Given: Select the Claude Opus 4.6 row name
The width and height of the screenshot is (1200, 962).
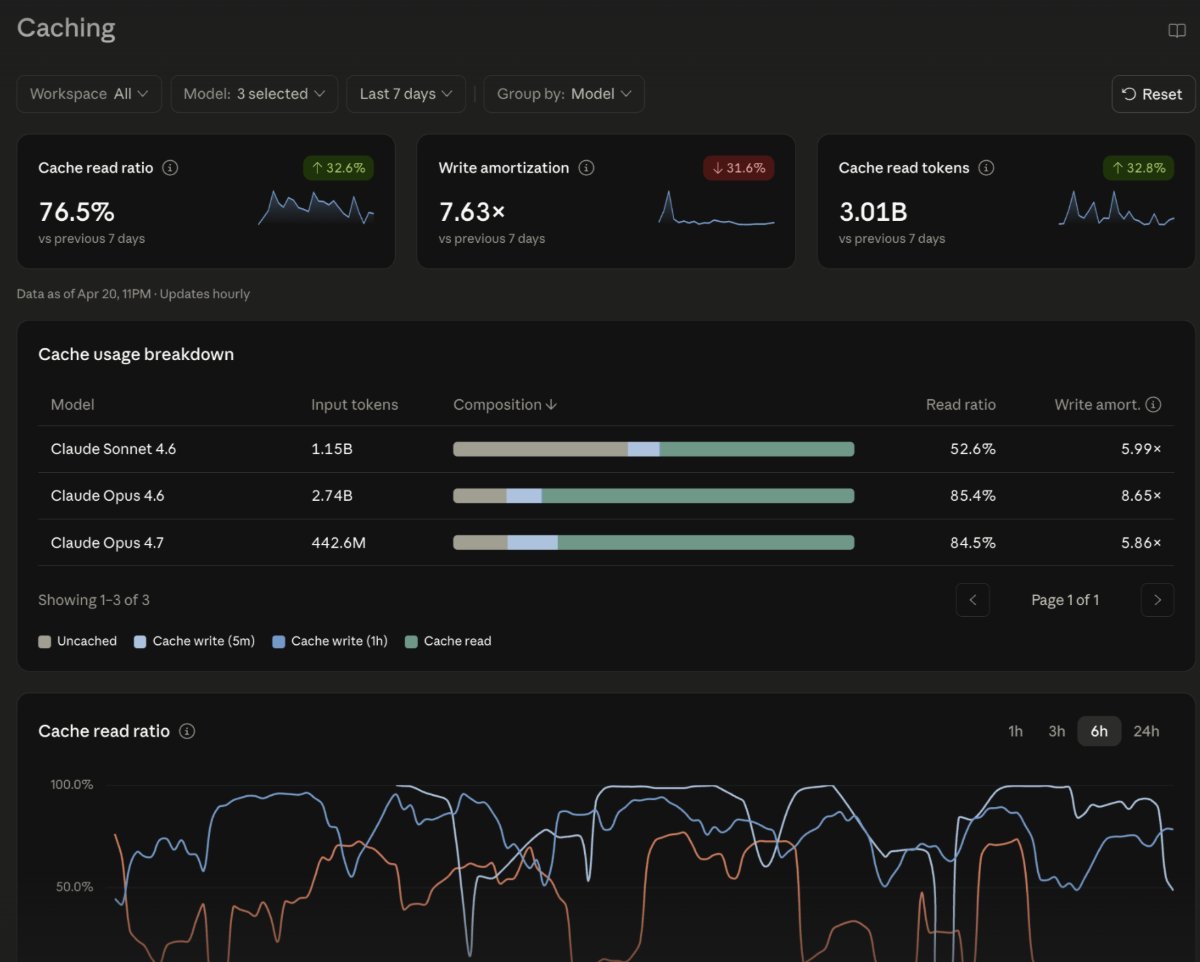Looking at the screenshot, I should [108, 496].
